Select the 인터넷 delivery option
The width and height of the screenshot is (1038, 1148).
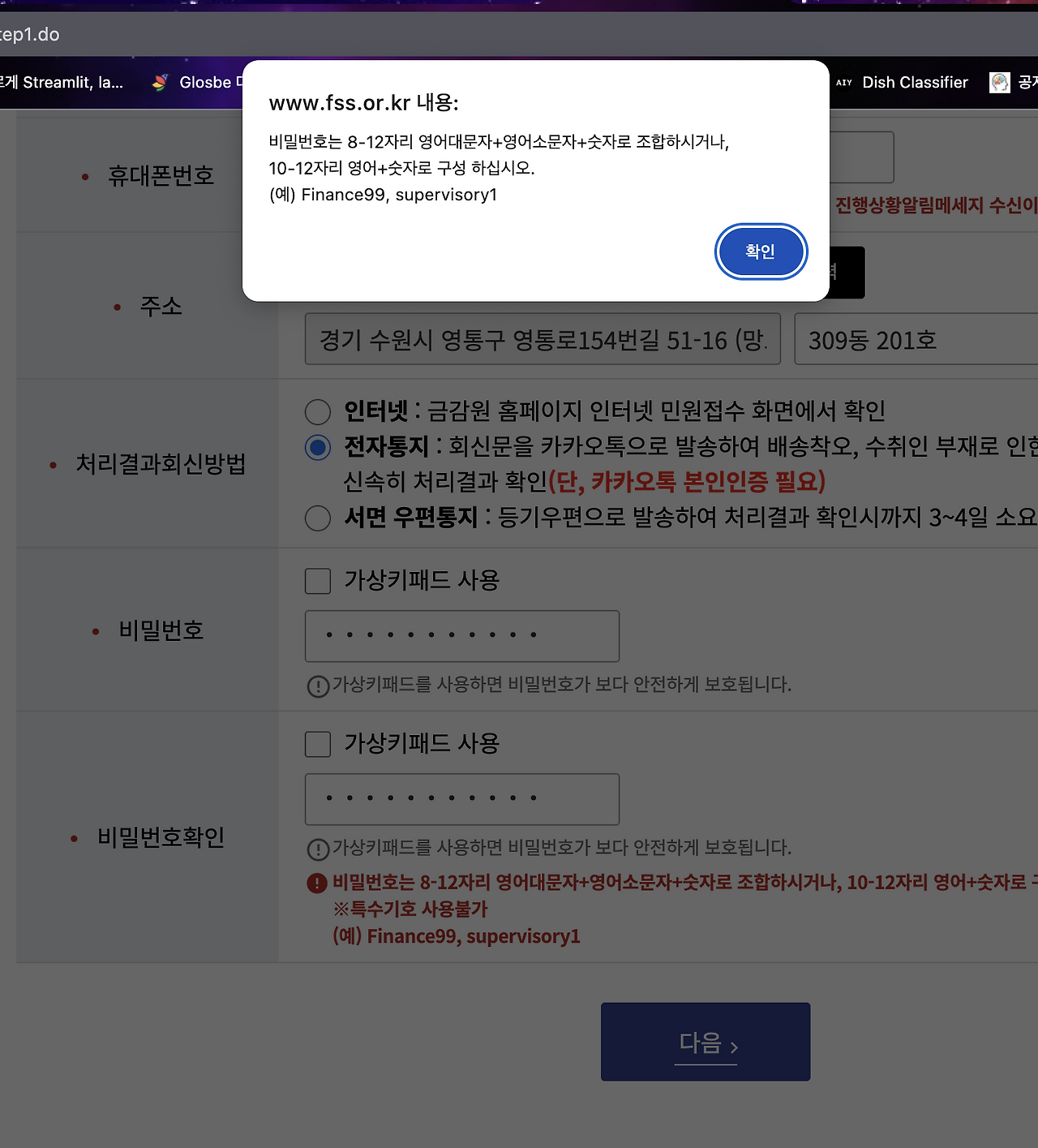tap(317, 412)
